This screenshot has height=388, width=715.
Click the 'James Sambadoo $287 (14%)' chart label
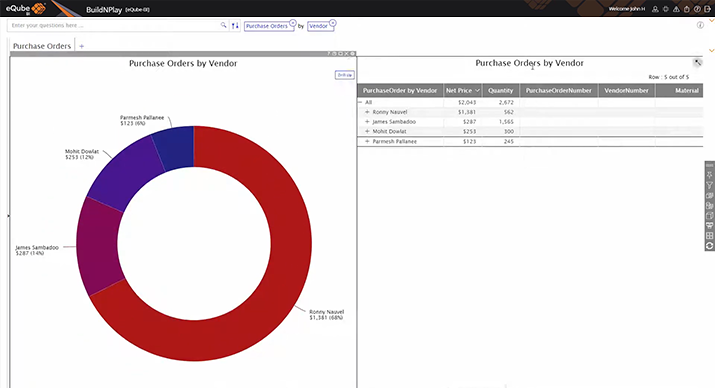point(37,250)
